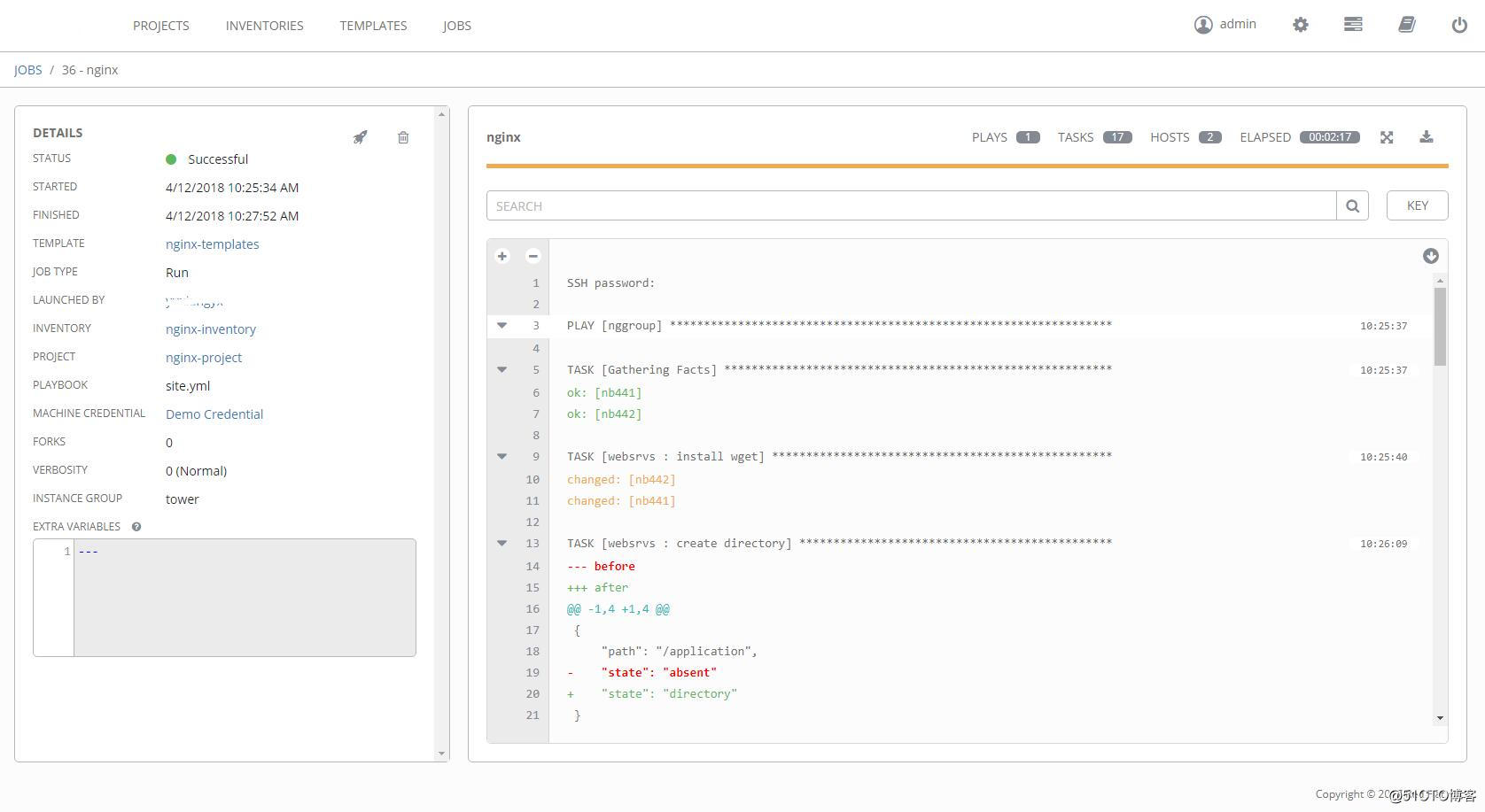Open nginx-project link
This screenshot has width=1485, height=812.
[204, 358]
